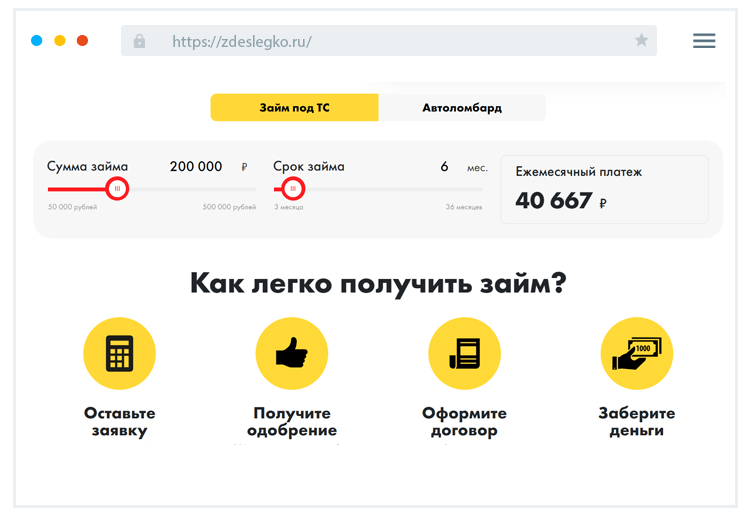
Task: Click the hand with cash icon
Action: tap(637, 353)
